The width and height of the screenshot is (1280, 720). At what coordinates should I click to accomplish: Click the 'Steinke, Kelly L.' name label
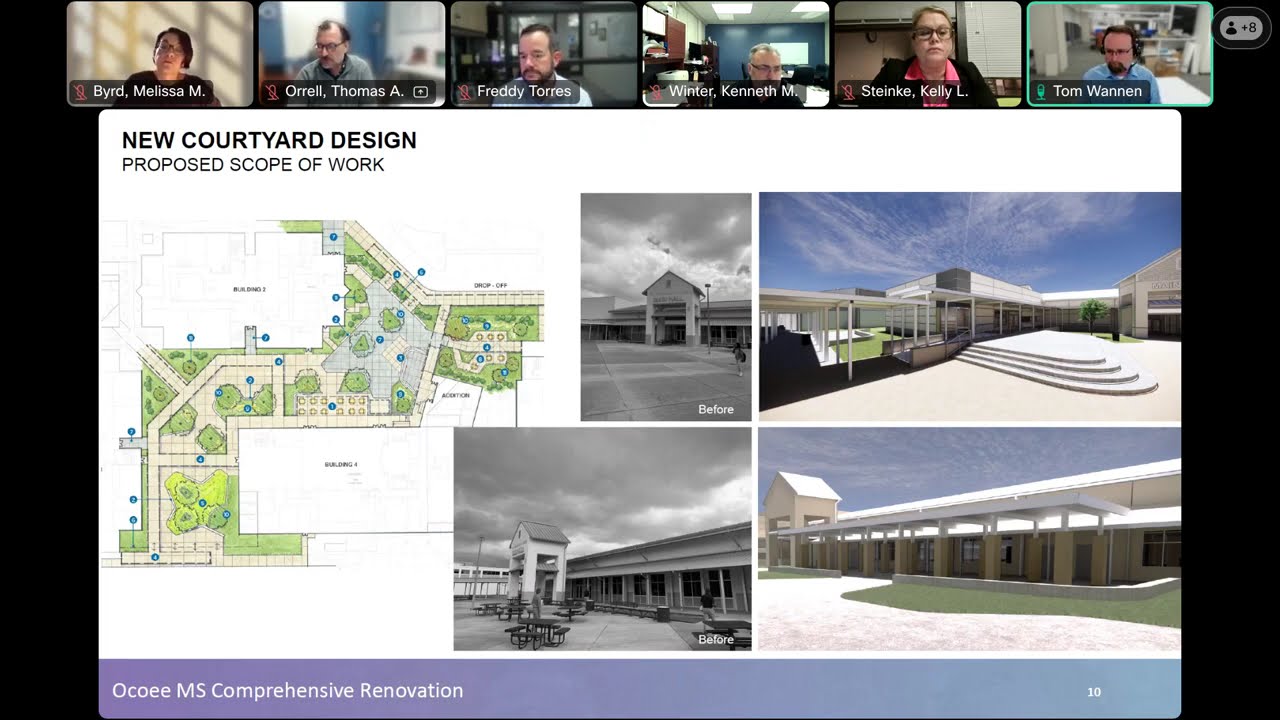point(915,91)
